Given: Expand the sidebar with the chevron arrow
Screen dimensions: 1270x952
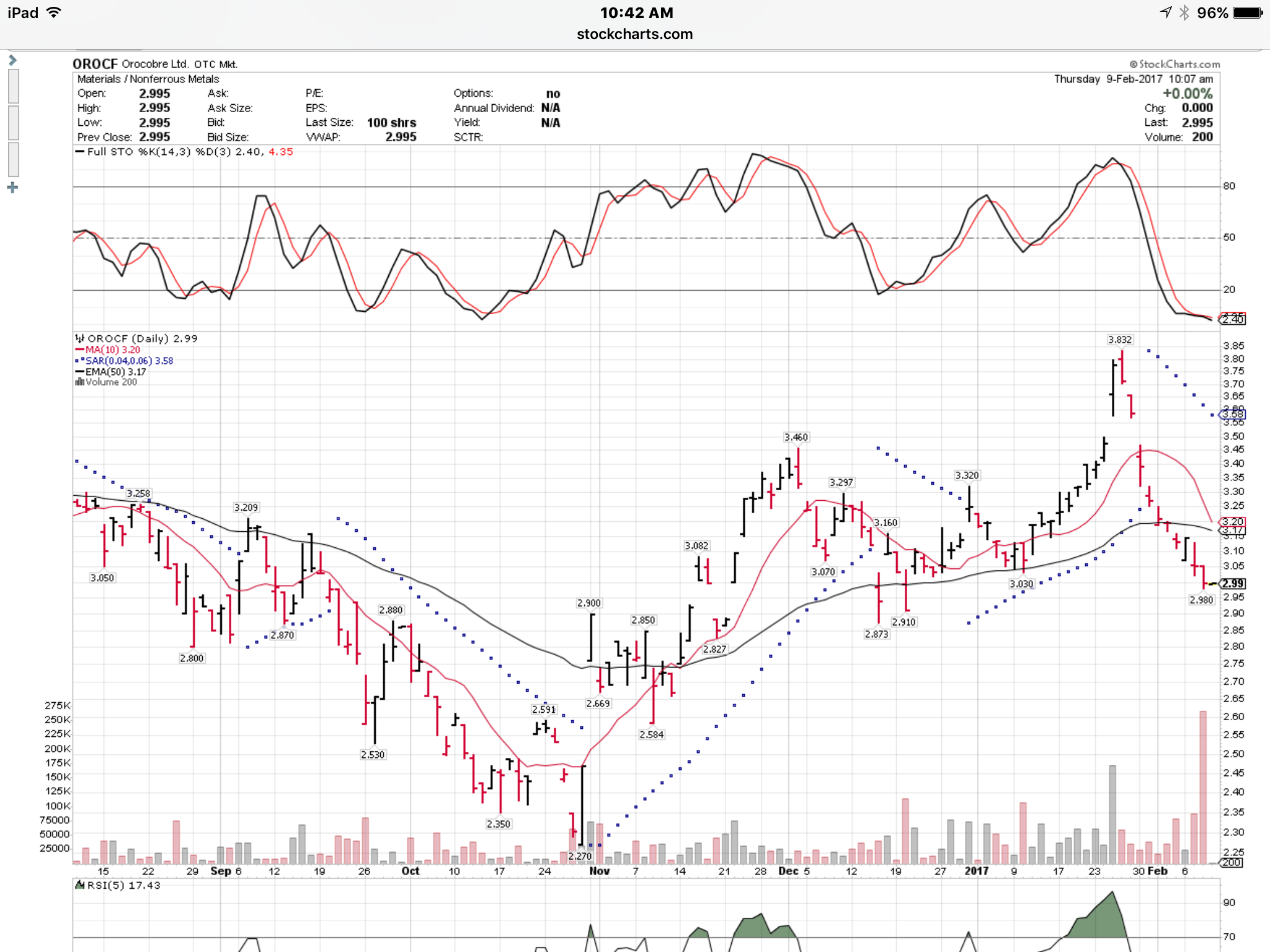Looking at the screenshot, I should click(x=12, y=60).
